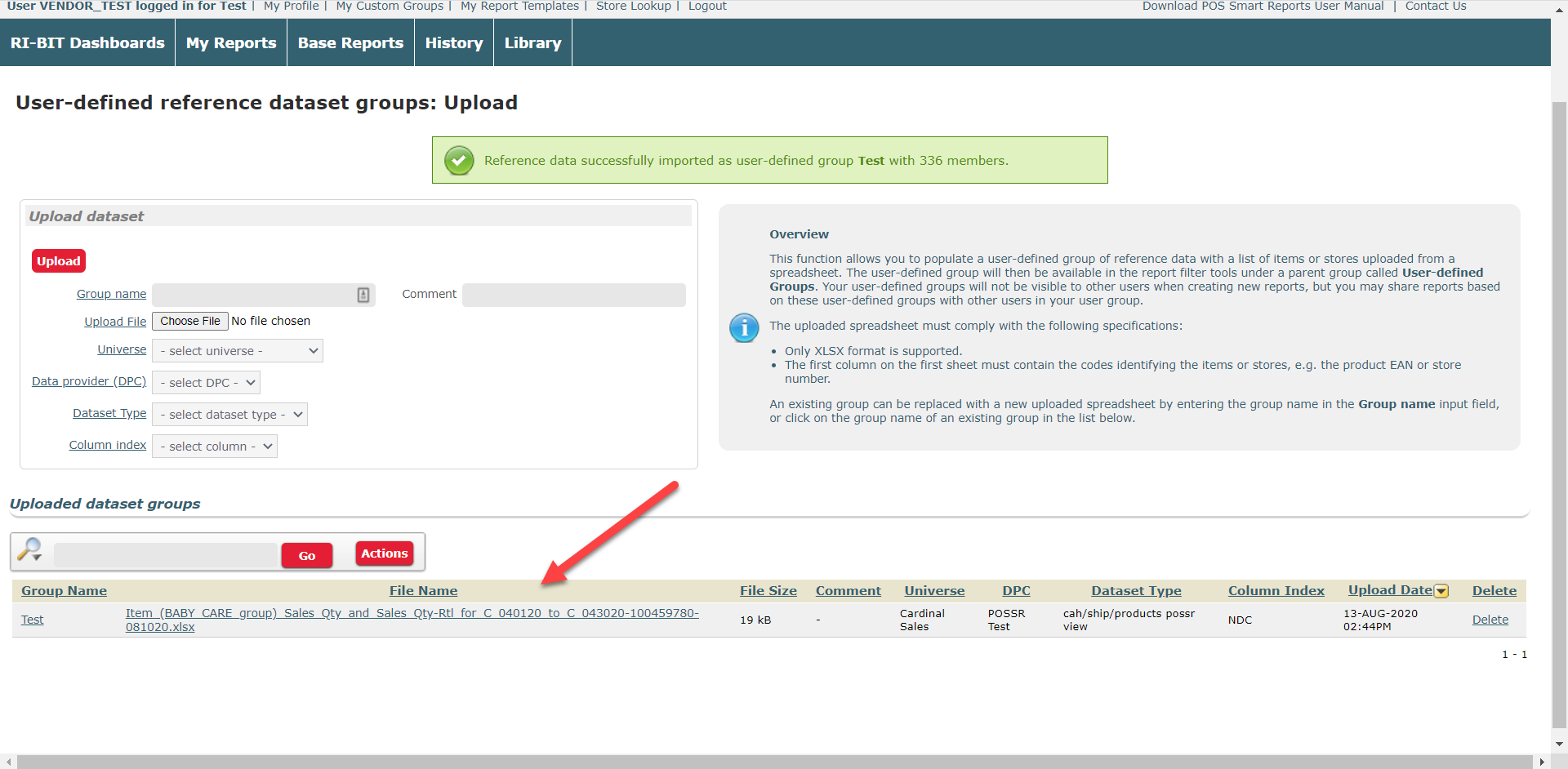Image resolution: width=1568 pixels, height=769 pixels.
Task: Click the green success checkmark icon
Action: pos(459,161)
